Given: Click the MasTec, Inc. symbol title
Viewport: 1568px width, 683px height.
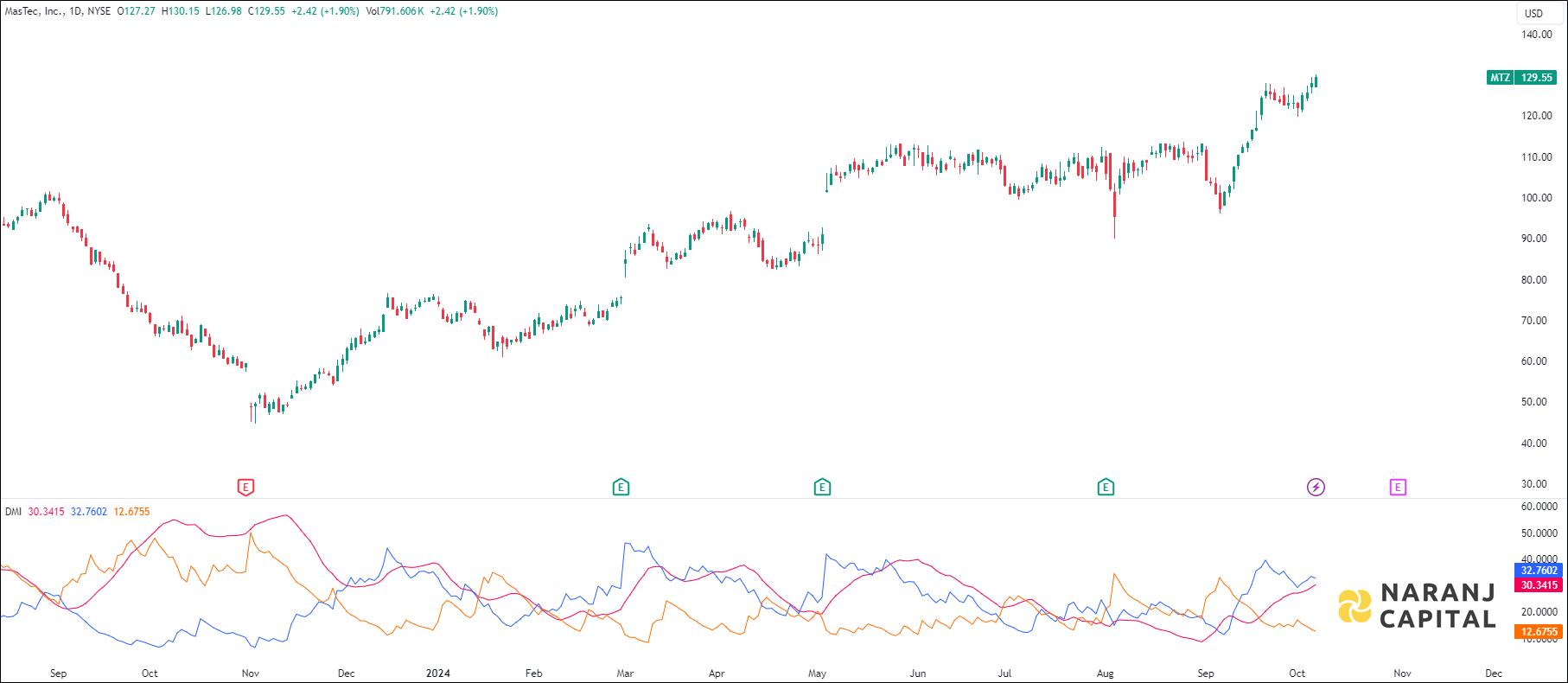Looking at the screenshot, I should (34, 11).
